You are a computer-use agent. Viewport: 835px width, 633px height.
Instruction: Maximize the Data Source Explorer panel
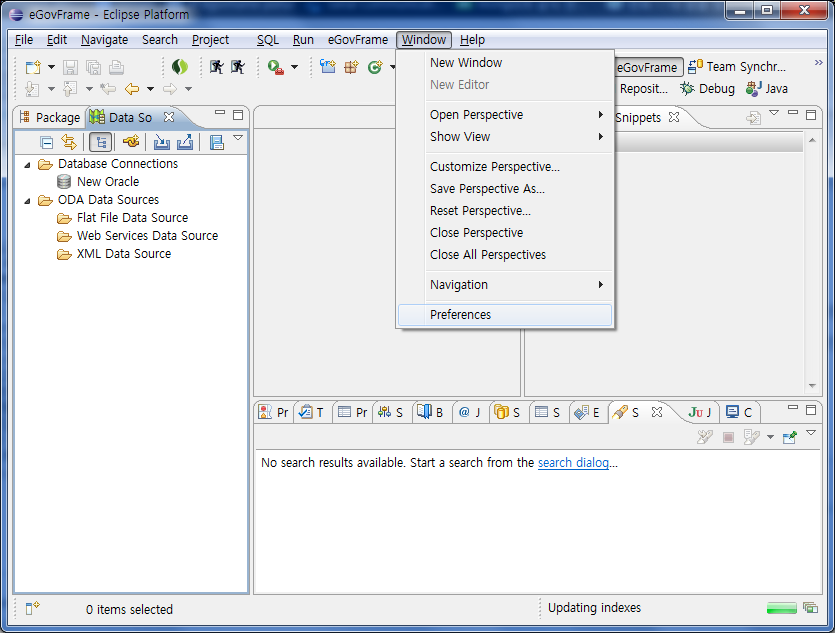[x=238, y=116]
